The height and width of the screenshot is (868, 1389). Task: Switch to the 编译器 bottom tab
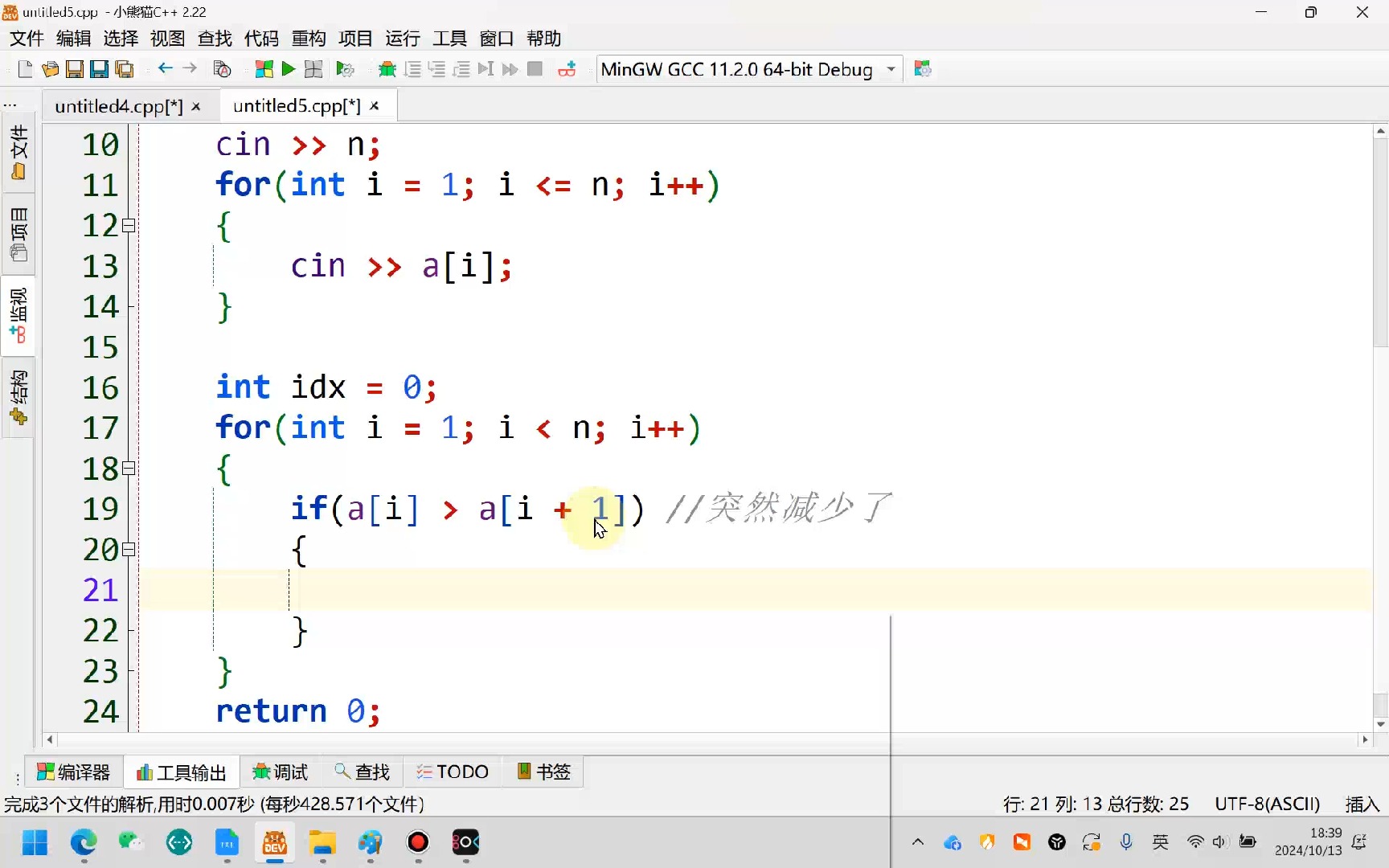coord(73,772)
